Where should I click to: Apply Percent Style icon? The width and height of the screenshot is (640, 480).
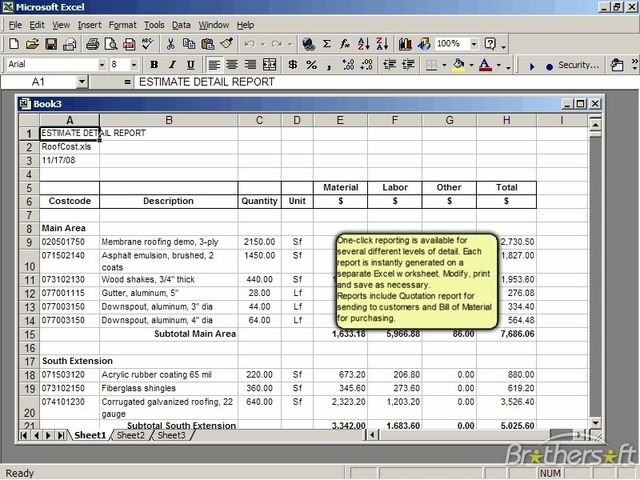coord(311,64)
